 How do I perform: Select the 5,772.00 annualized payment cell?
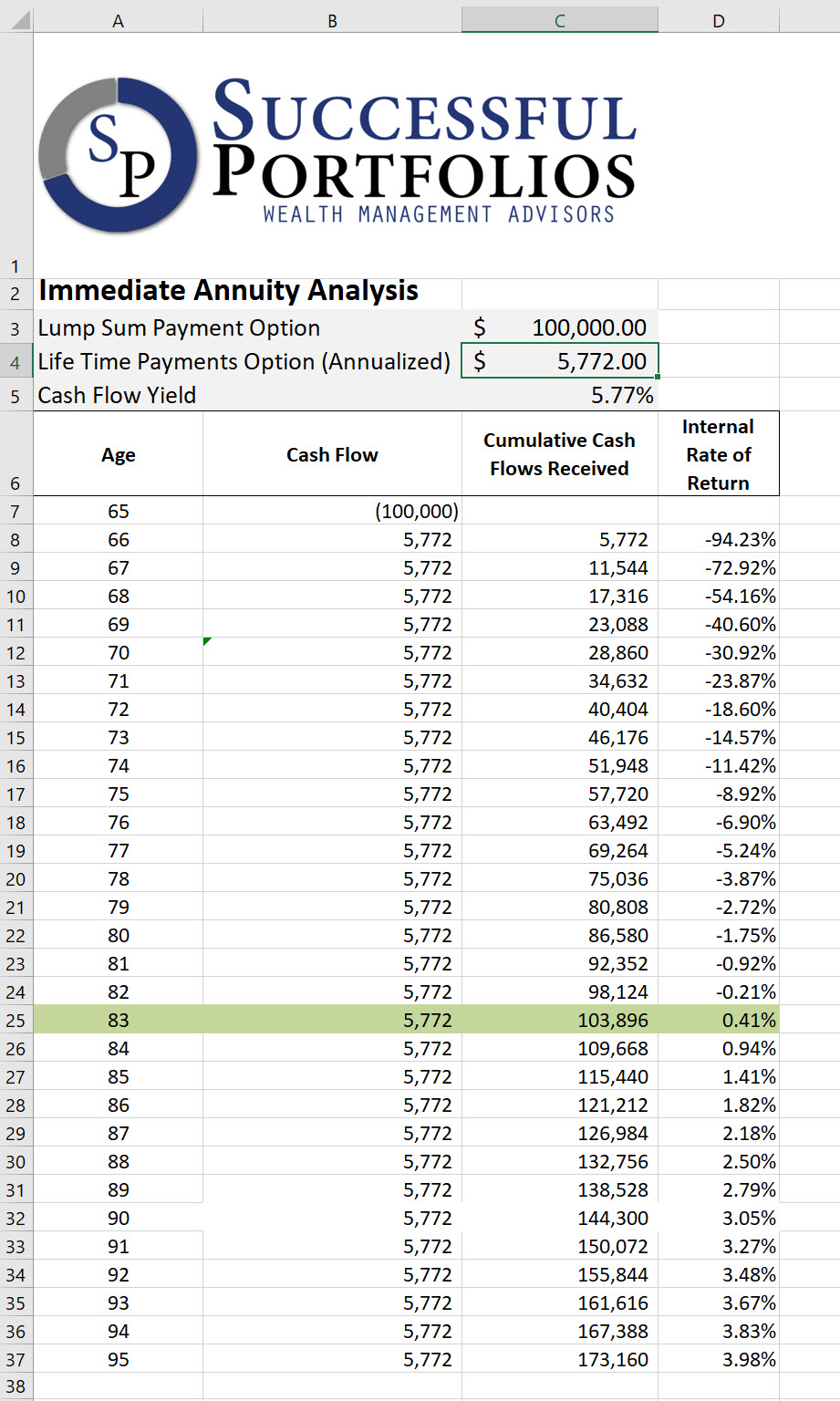coord(560,361)
